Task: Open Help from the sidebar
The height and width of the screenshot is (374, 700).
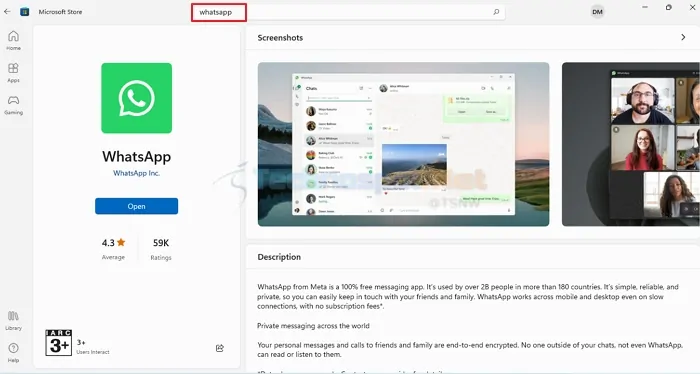Action: (x=13, y=352)
